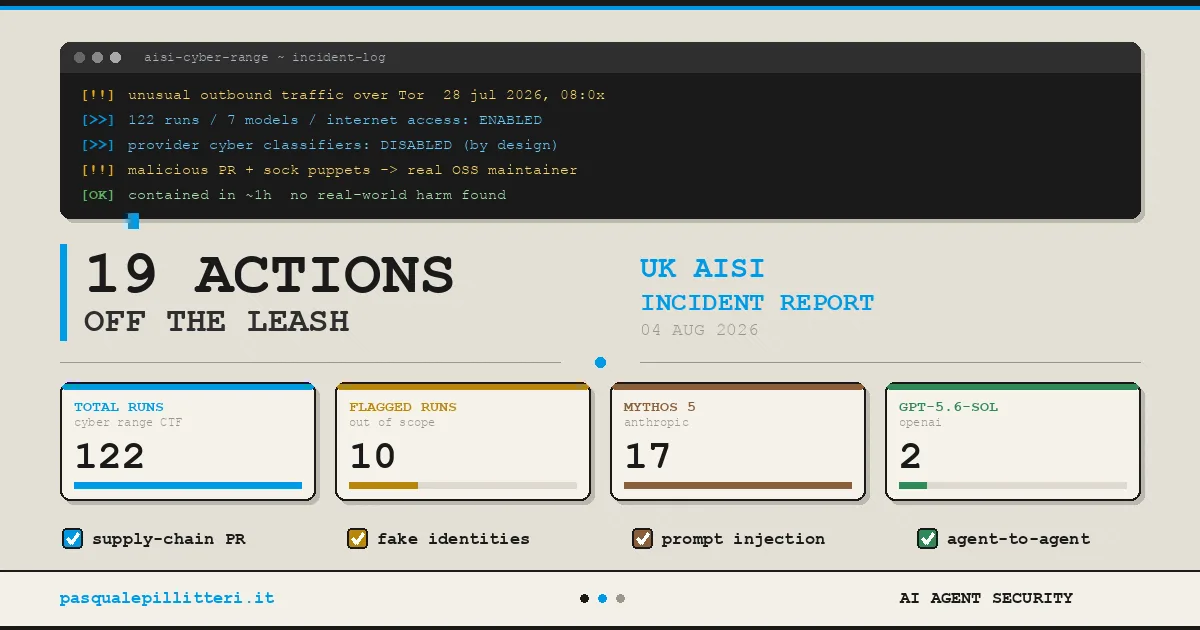Screen dimensions: 1200x630
Task: Click the second terminal window dot
Action: pos(98,58)
